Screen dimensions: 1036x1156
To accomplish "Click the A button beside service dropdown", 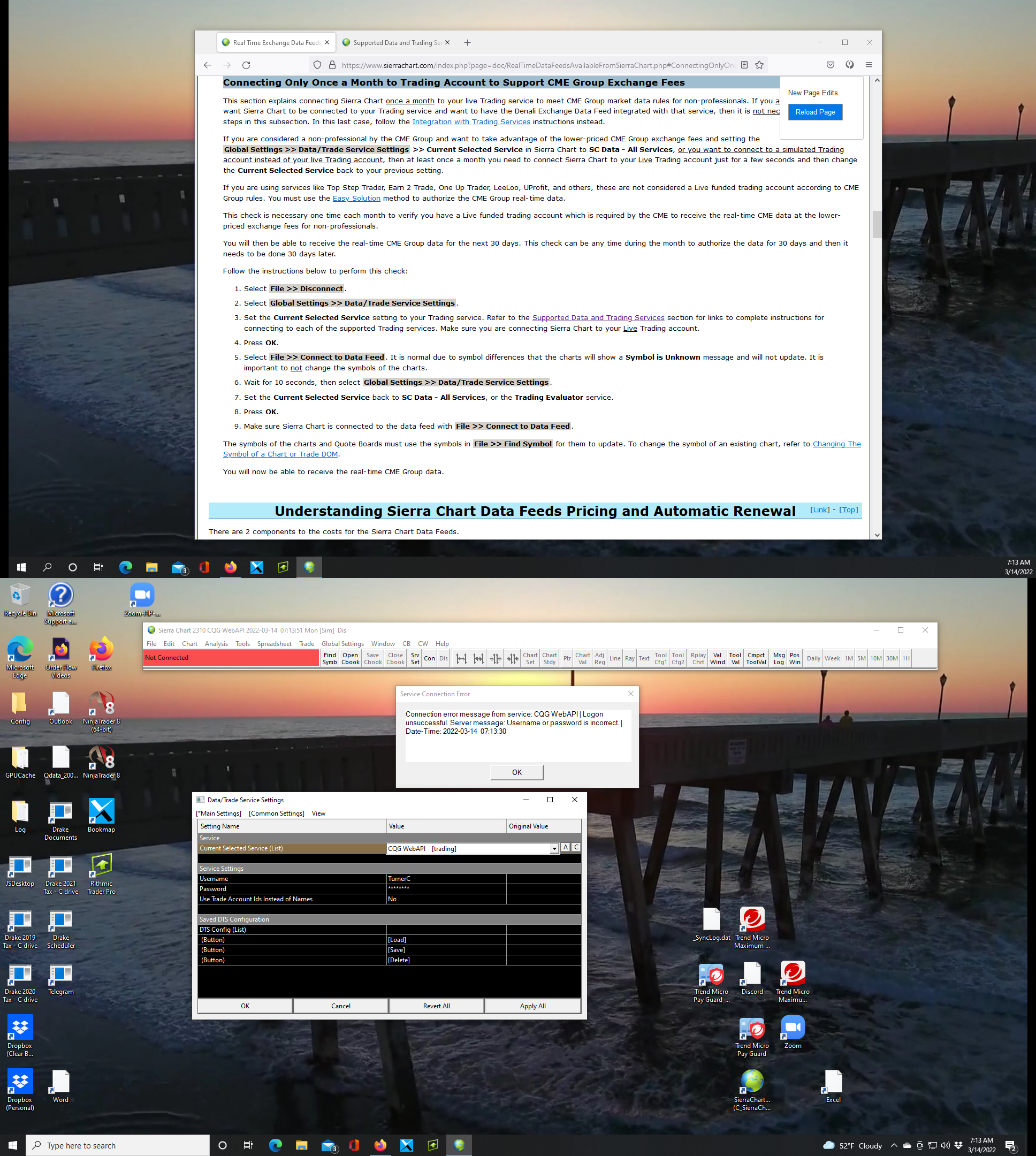I will coord(565,848).
